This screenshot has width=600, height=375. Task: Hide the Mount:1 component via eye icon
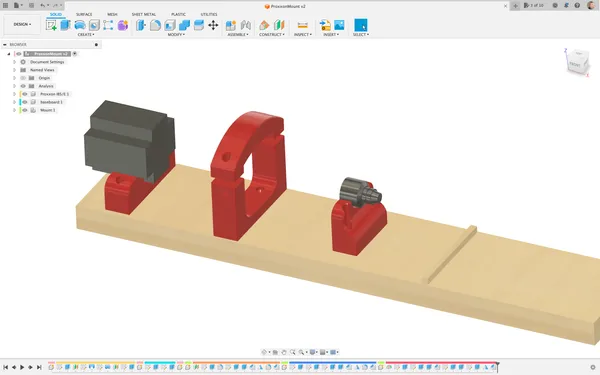coord(25,110)
